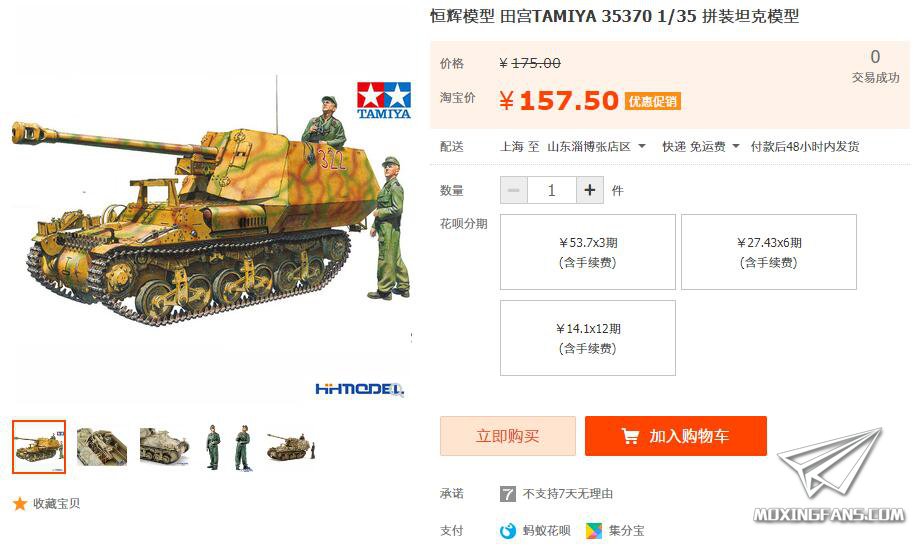Click the 优惠促销 promotion tag
The width and height of the screenshot is (915, 550).
point(652,101)
